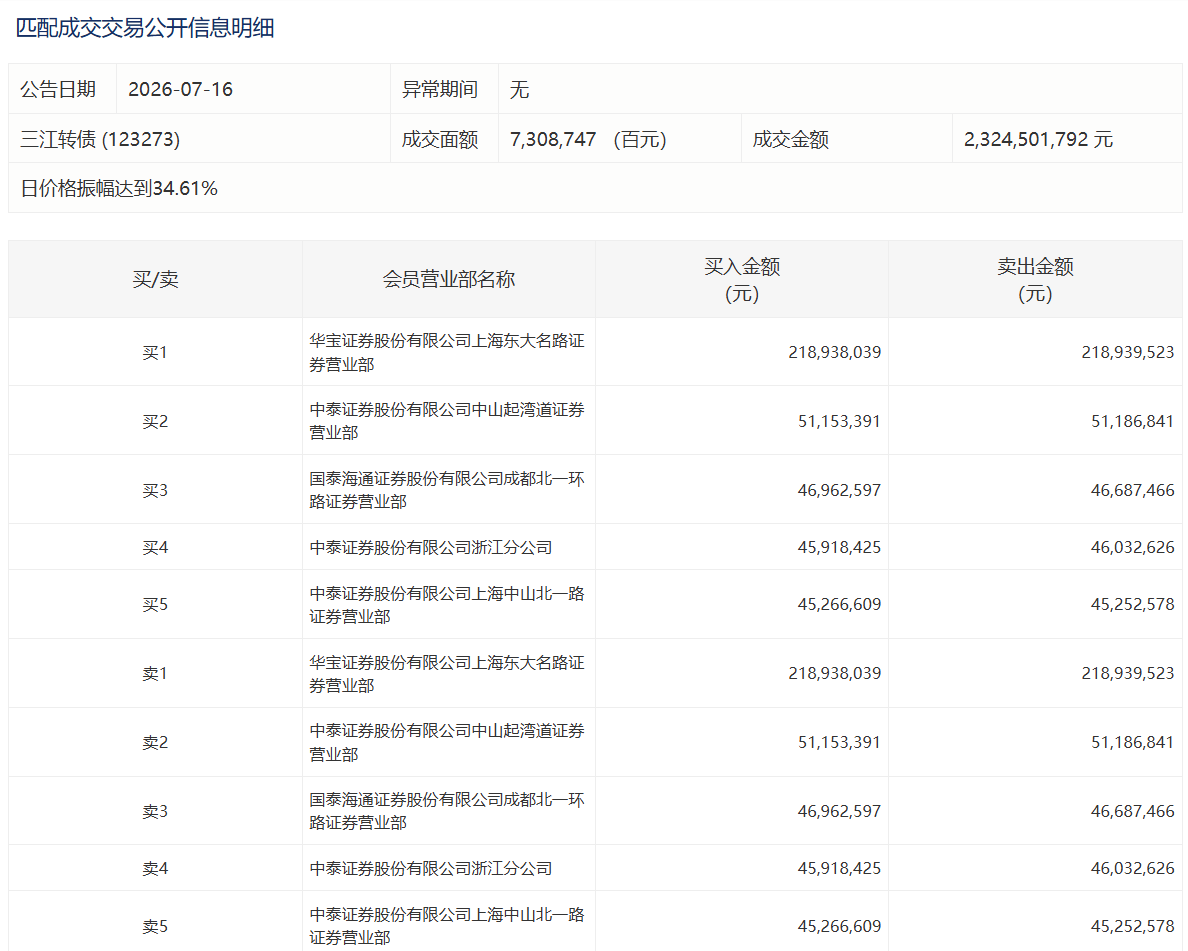The width and height of the screenshot is (1188, 951).
Task: Click 中泰证券 上海中山北一路 branch in 卖5 row
Action: 447,926
